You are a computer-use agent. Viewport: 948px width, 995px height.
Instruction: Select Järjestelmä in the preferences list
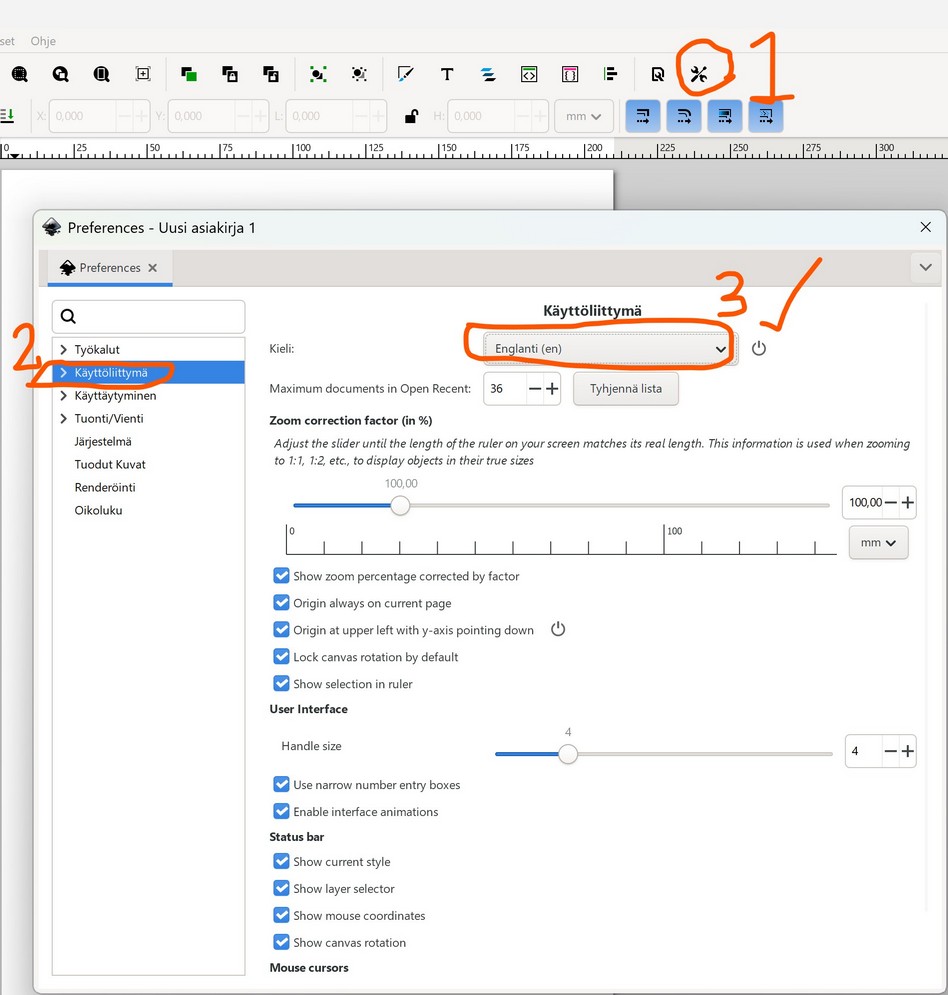pyautogui.click(x=103, y=441)
